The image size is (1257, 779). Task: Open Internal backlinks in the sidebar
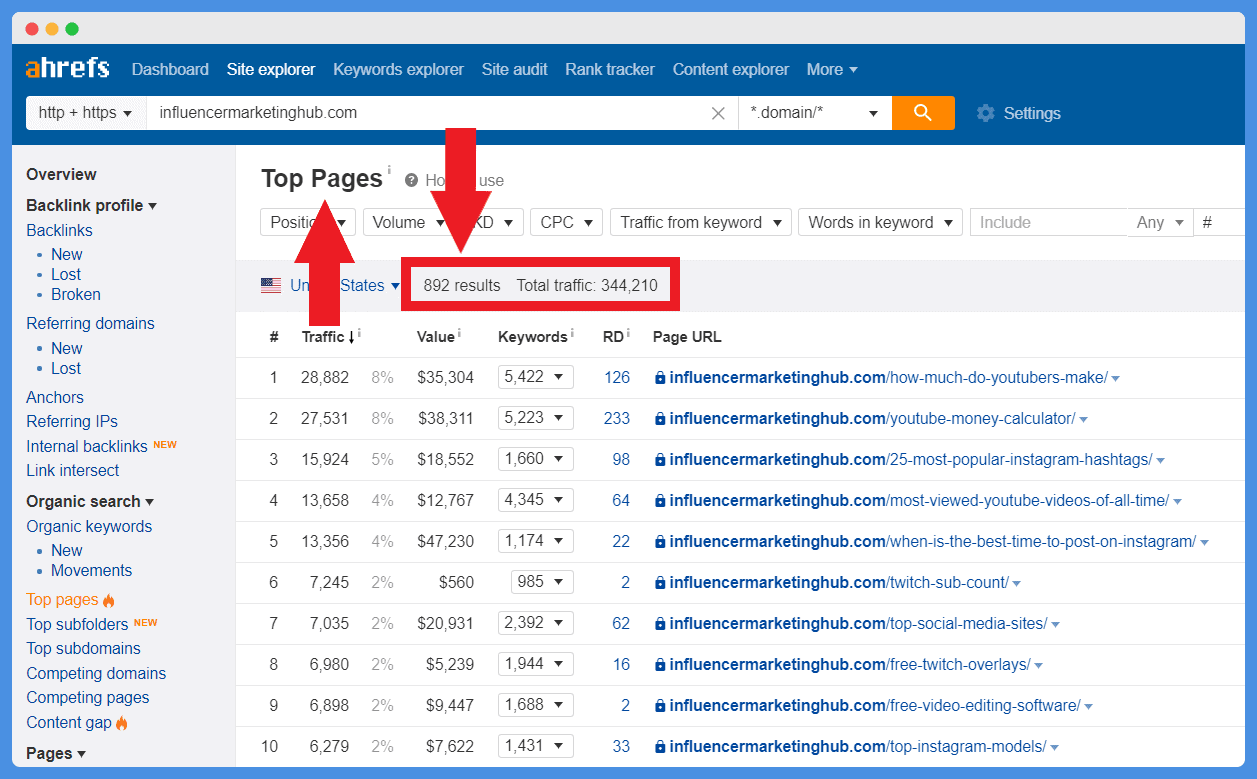87,446
